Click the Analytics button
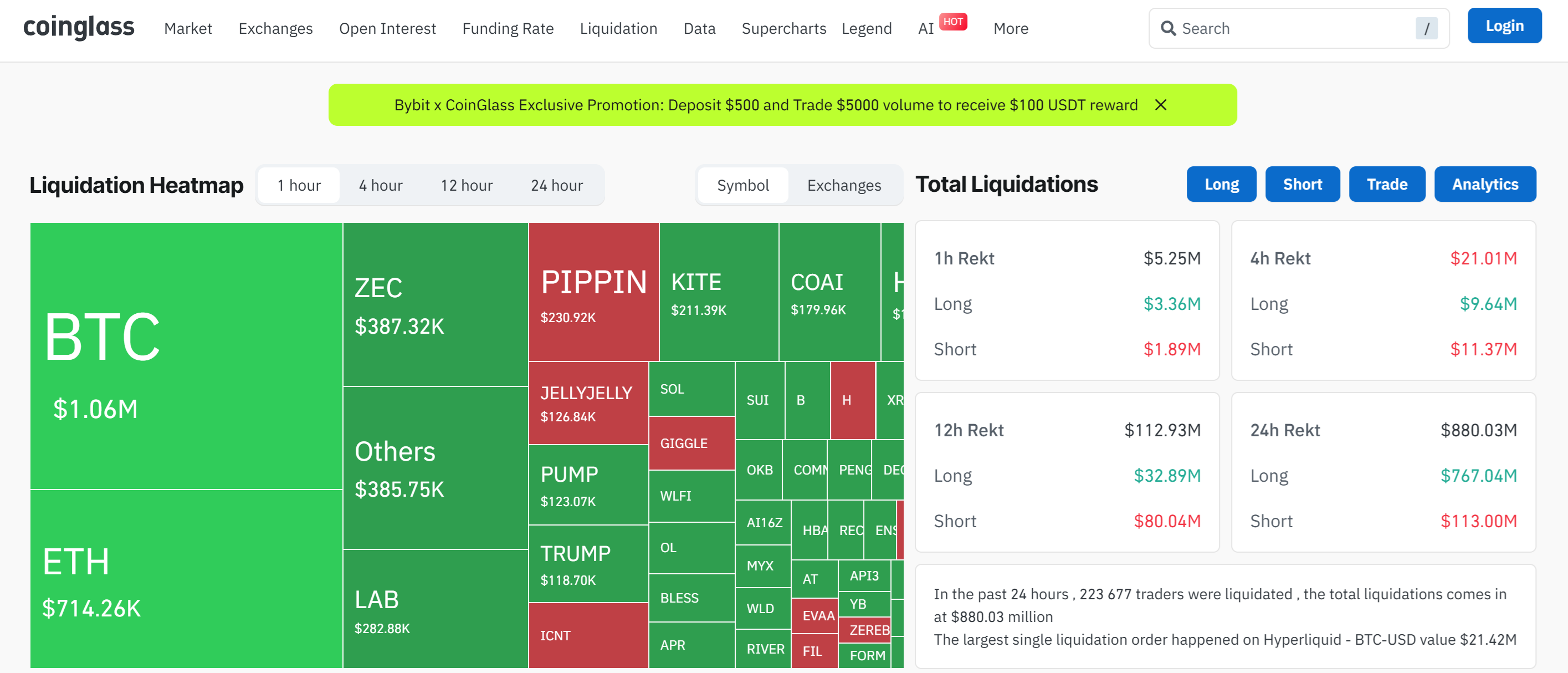Image resolution: width=1568 pixels, height=673 pixels. coord(1484,184)
